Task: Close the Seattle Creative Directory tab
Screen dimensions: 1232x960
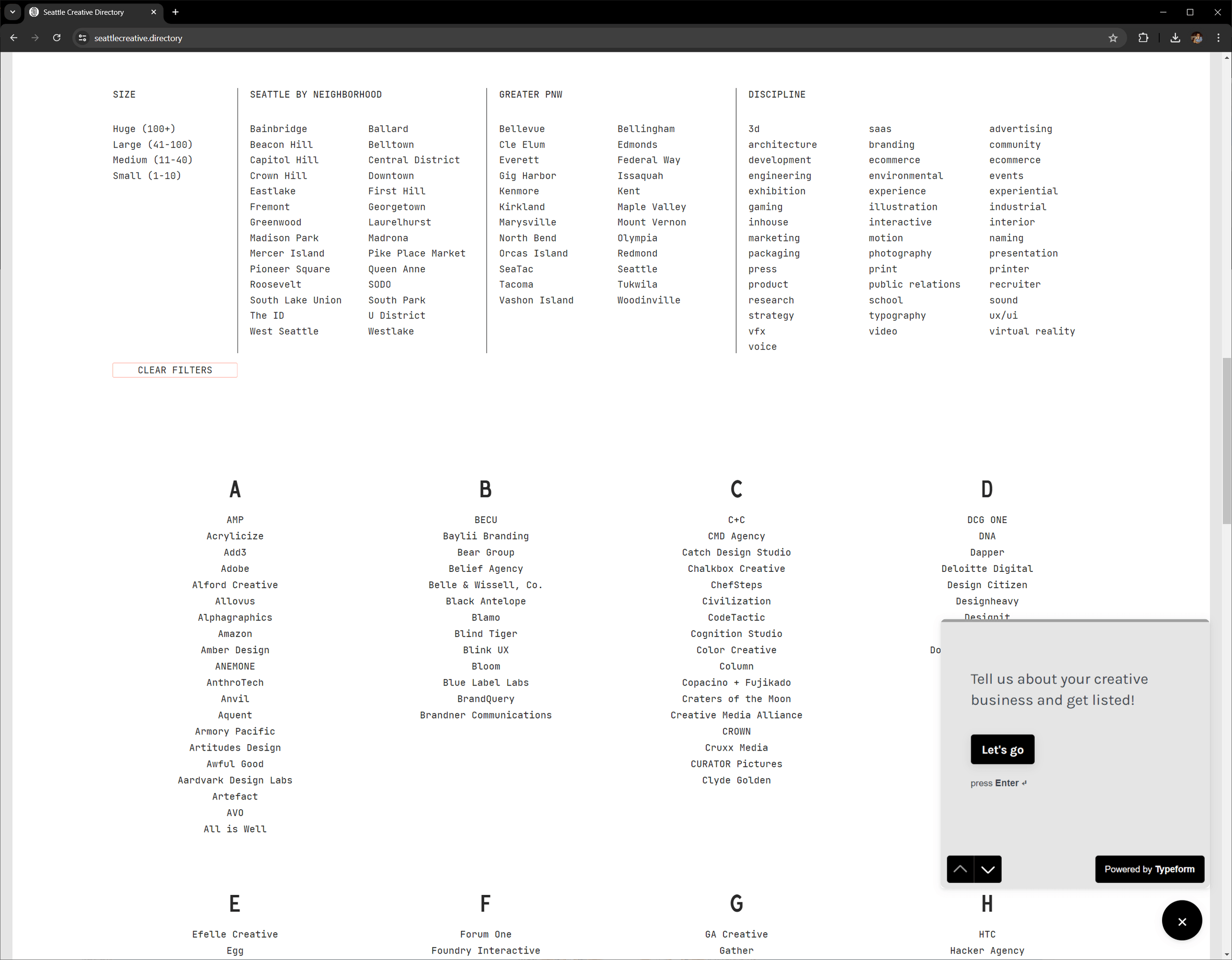Action: pos(154,12)
